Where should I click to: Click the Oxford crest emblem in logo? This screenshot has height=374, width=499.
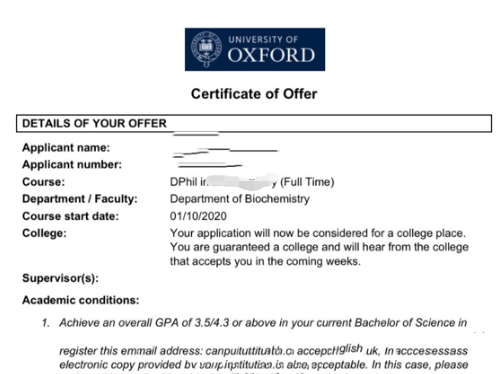pyautogui.click(x=206, y=49)
